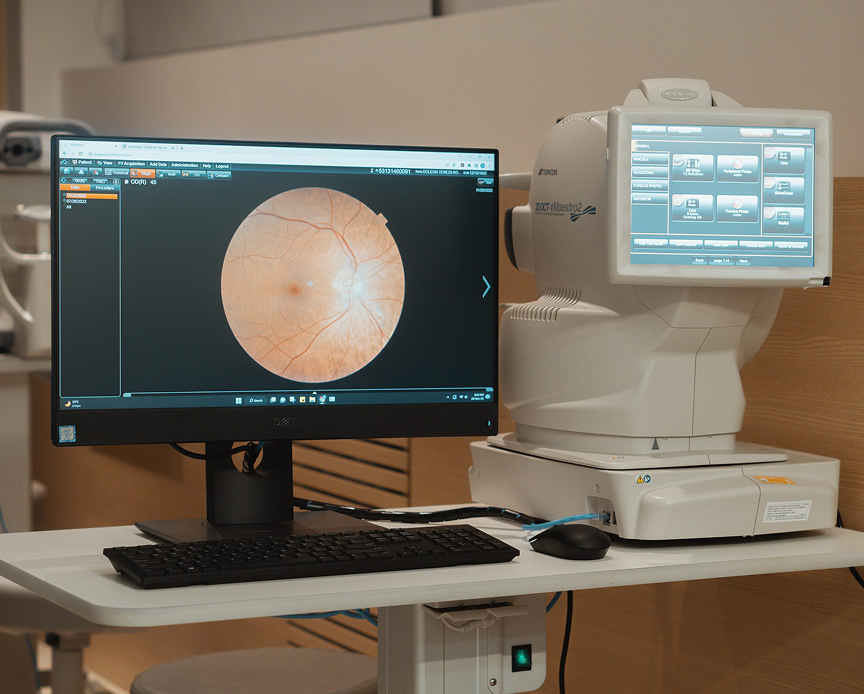Tap the Radial scan pattern tile
The height and width of the screenshot is (694, 864).
coord(783,218)
